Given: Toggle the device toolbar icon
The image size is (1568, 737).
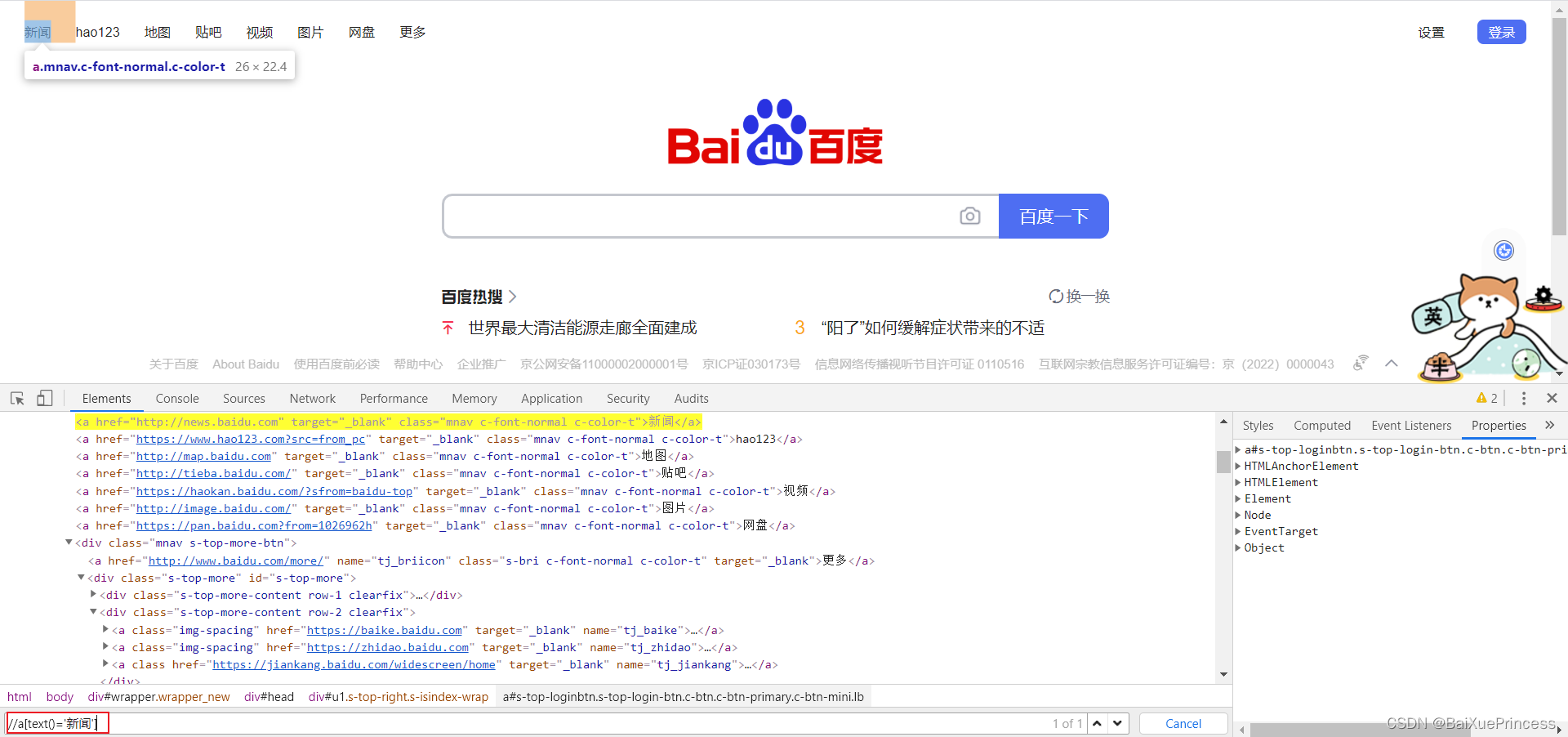Looking at the screenshot, I should tap(44, 398).
